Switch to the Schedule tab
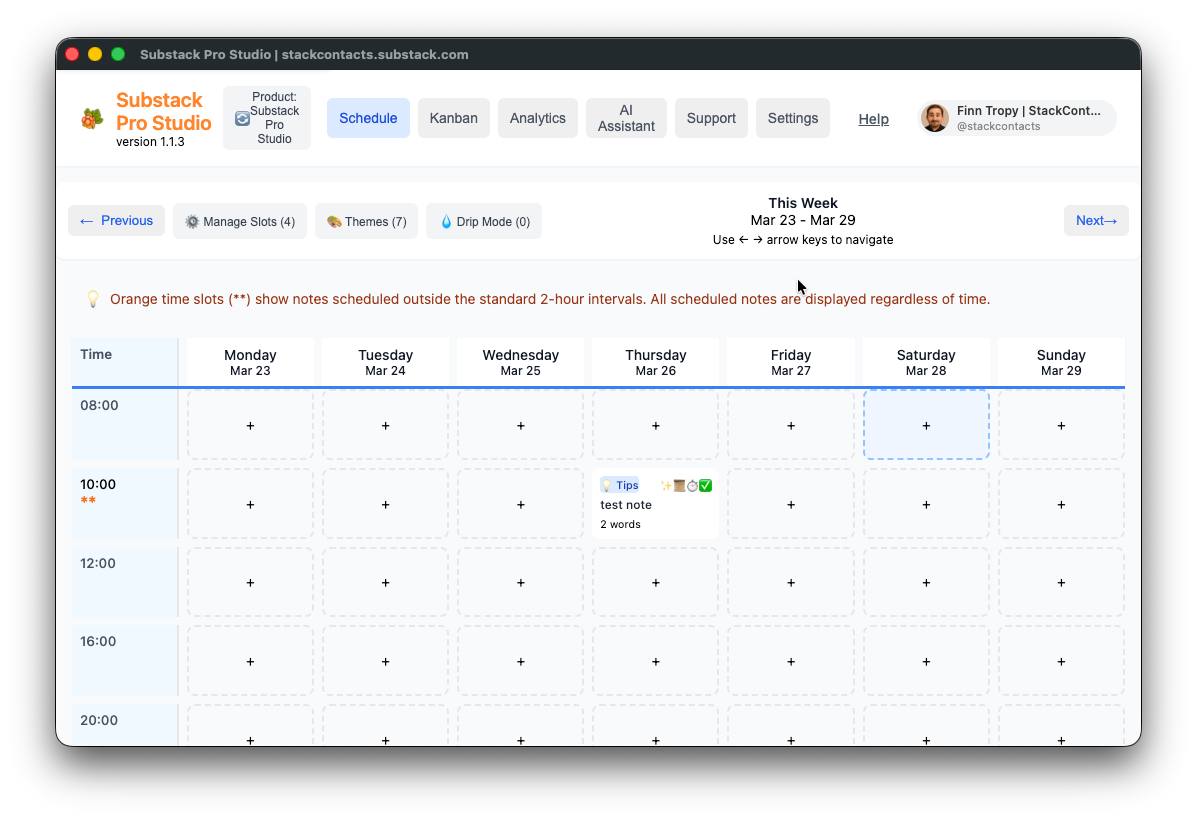 pos(368,118)
